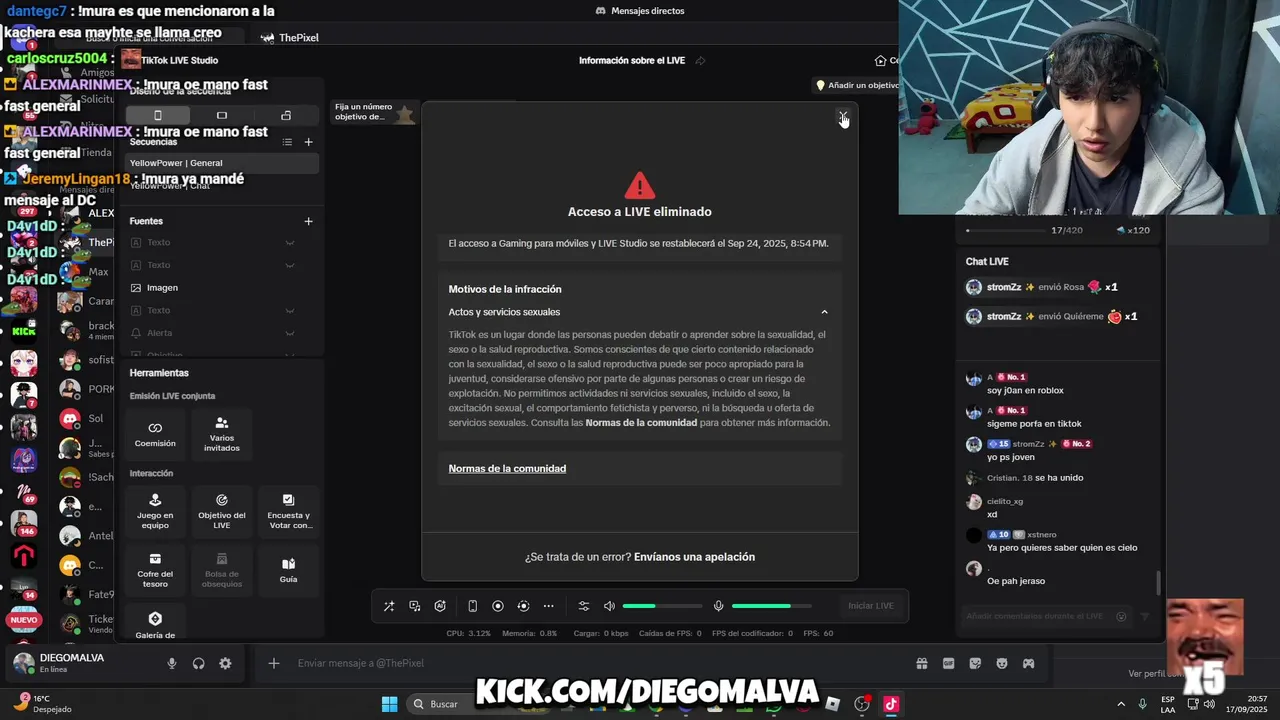Image resolution: width=1280 pixels, height=720 pixels.
Task: Click the mobile phone icon in bottom toolbar
Action: pos(472,606)
